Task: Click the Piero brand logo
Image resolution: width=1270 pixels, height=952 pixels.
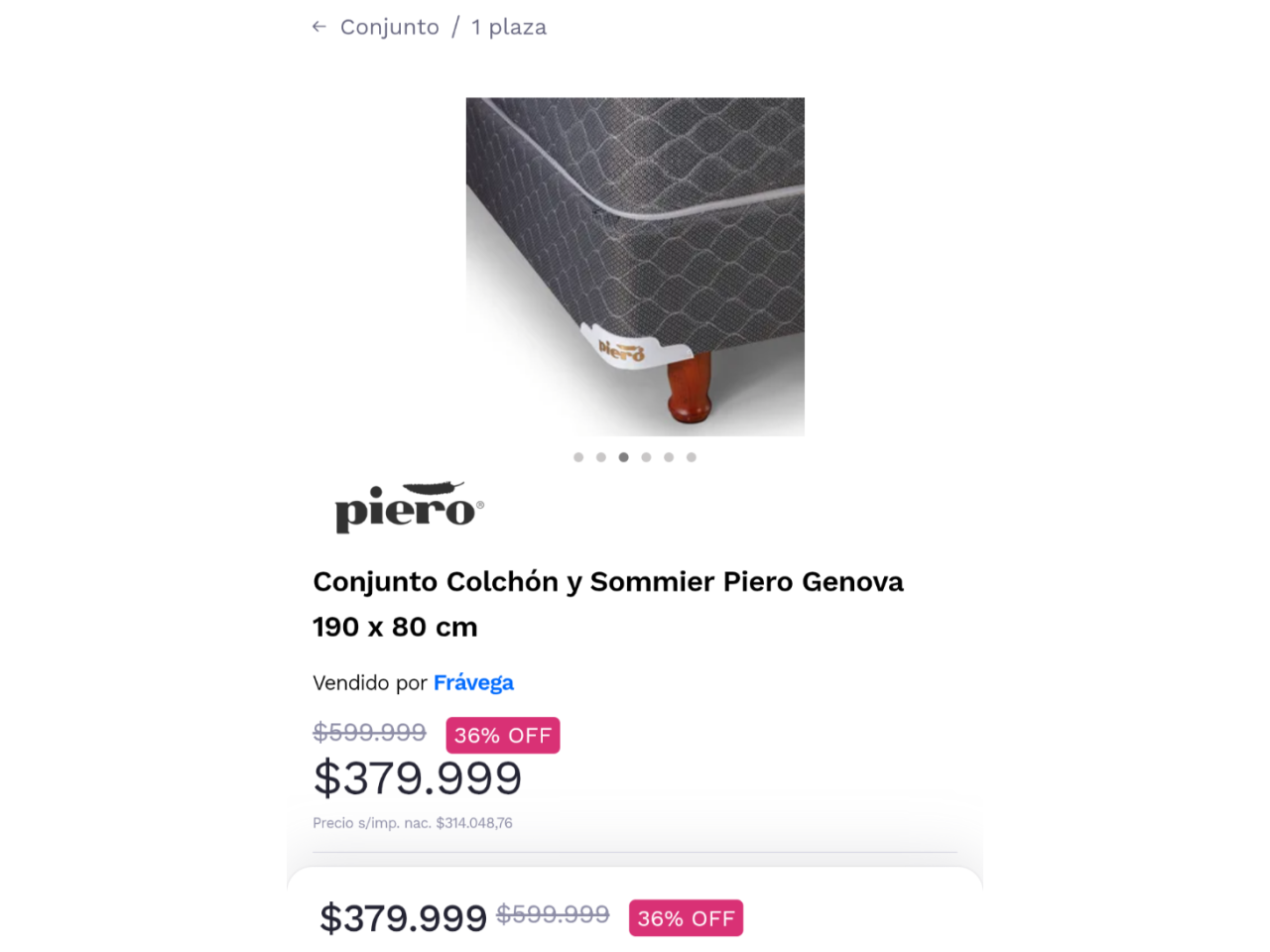Action: point(409,508)
